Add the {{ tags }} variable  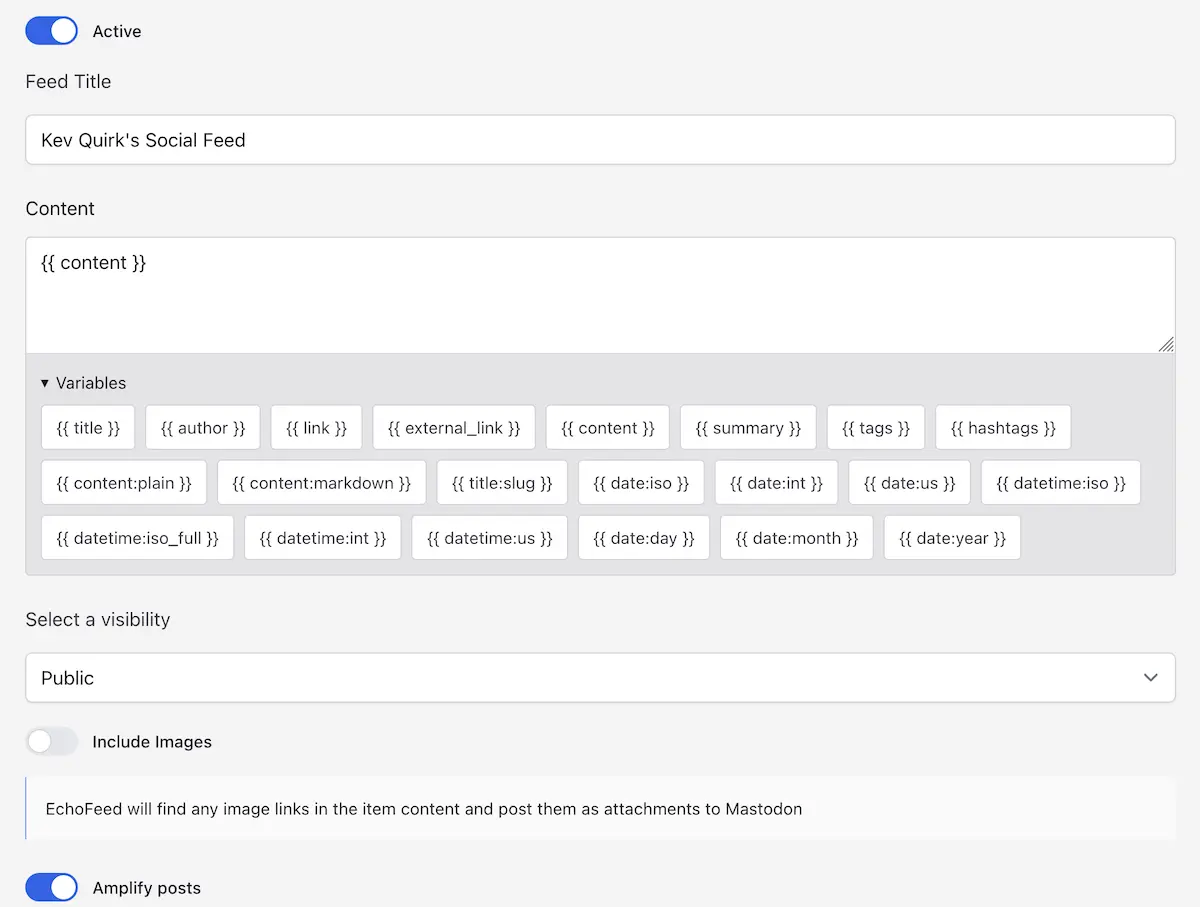coord(876,428)
